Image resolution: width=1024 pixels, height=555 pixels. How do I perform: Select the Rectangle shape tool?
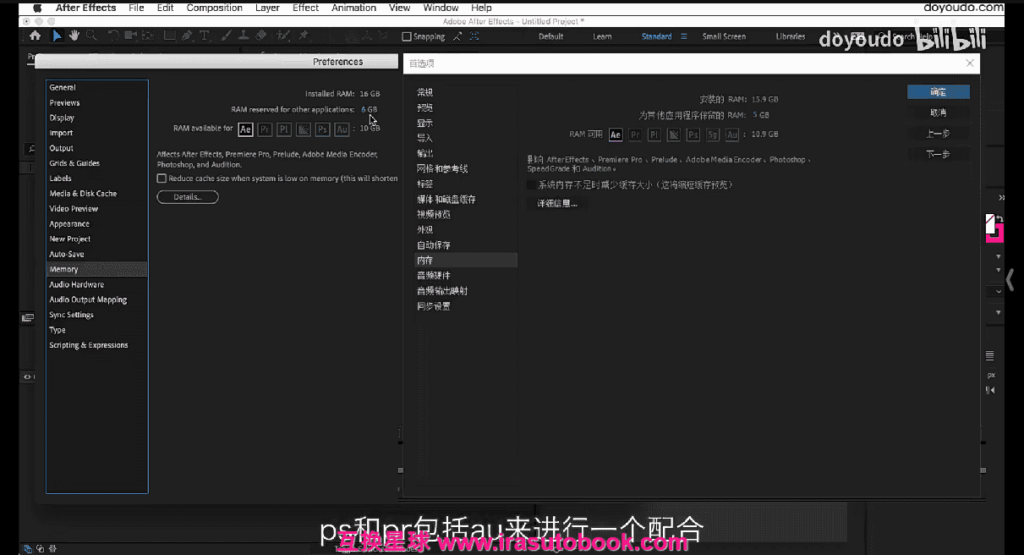(x=169, y=36)
